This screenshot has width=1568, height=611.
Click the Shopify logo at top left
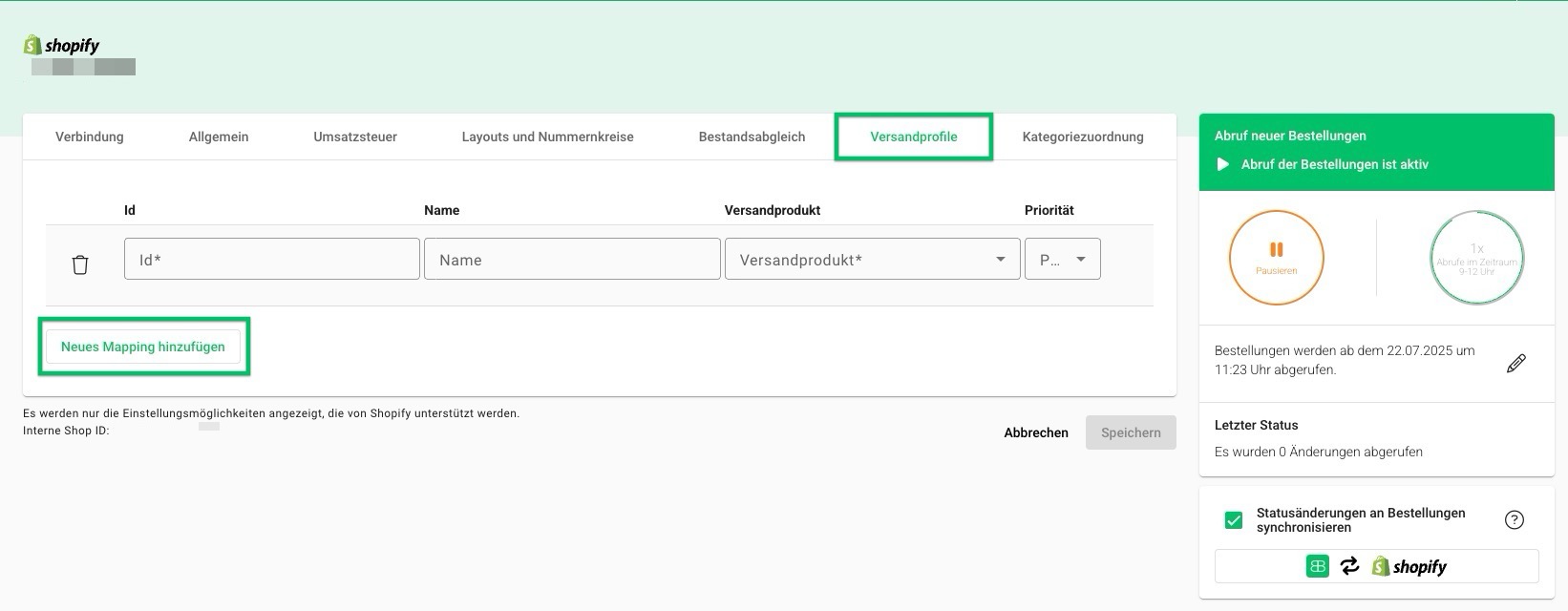click(x=61, y=45)
